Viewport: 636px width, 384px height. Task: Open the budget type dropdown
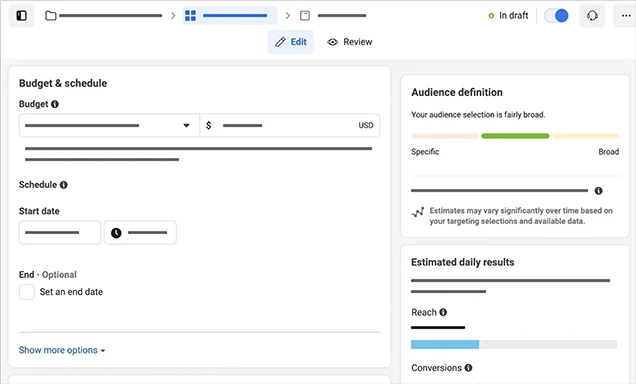point(109,125)
